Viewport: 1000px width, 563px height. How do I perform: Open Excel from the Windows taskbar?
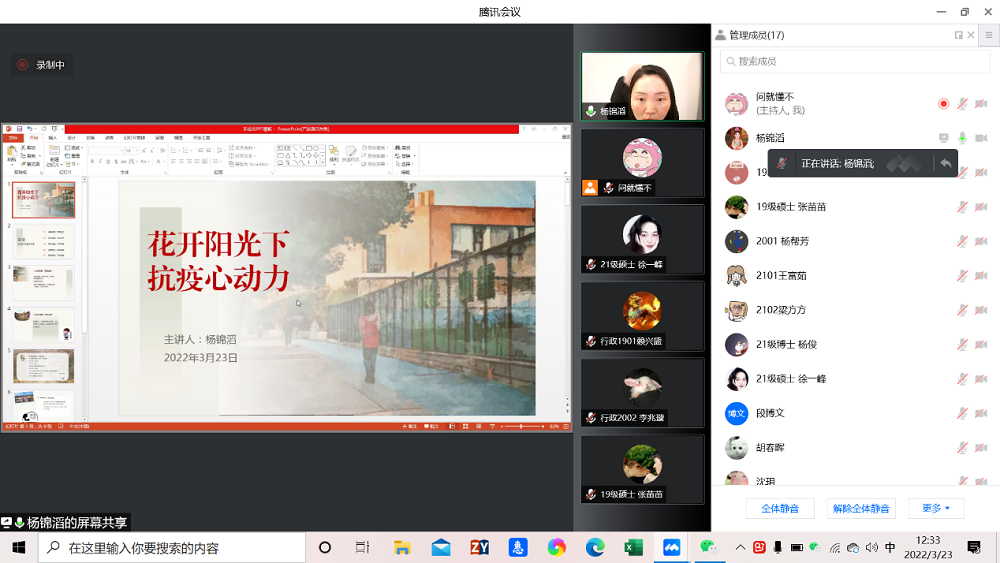pos(633,547)
